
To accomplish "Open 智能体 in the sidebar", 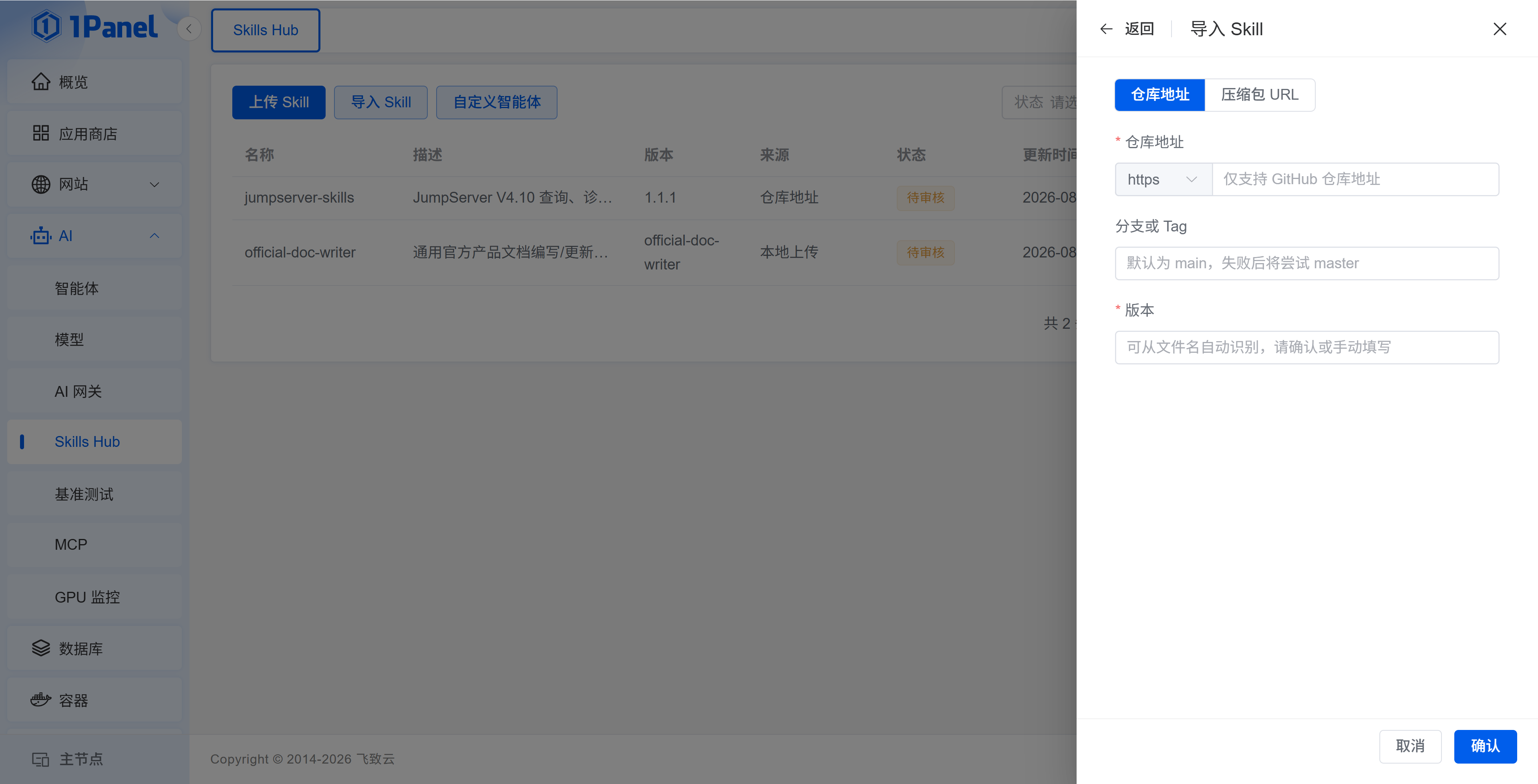I will [x=95, y=288].
